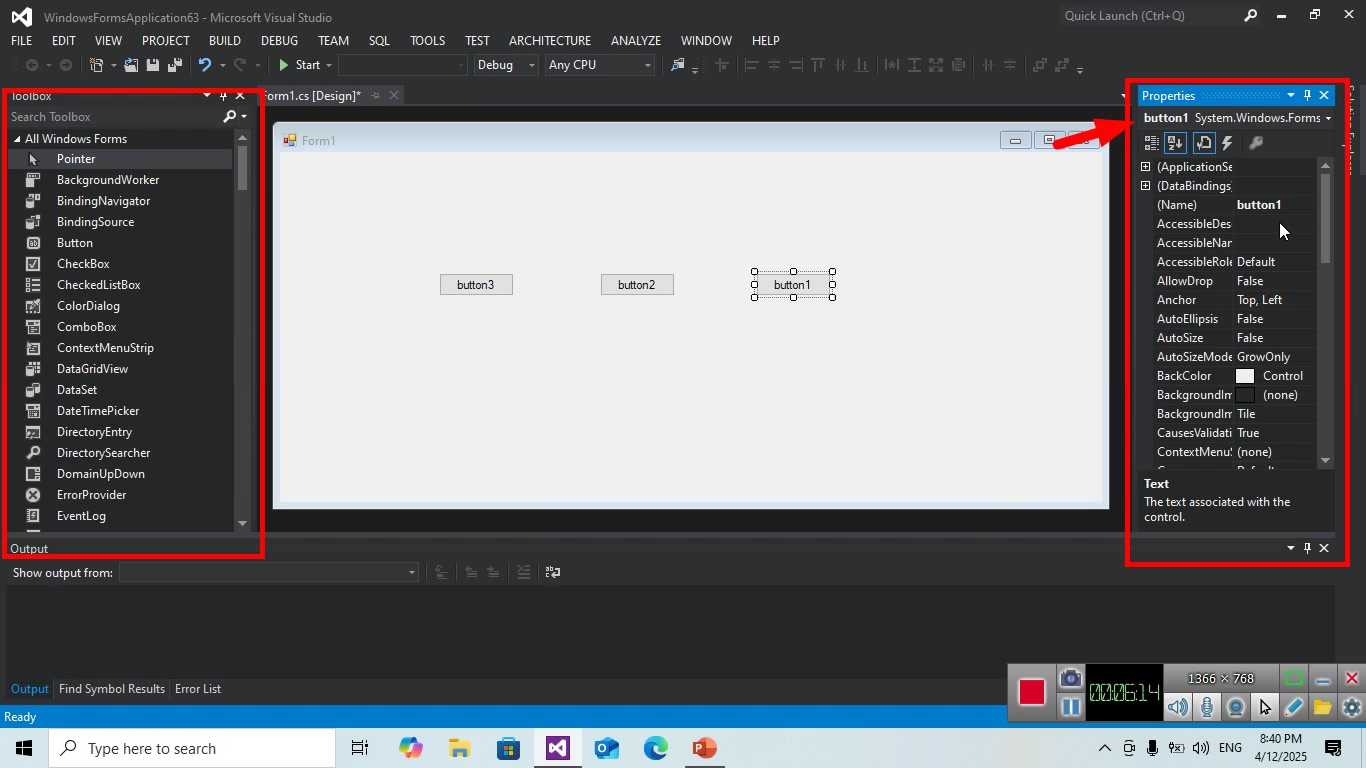Toggle word wrap in Output panel
Image resolution: width=1366 pixels, height=768 pixels.
(x=553, y=572)
